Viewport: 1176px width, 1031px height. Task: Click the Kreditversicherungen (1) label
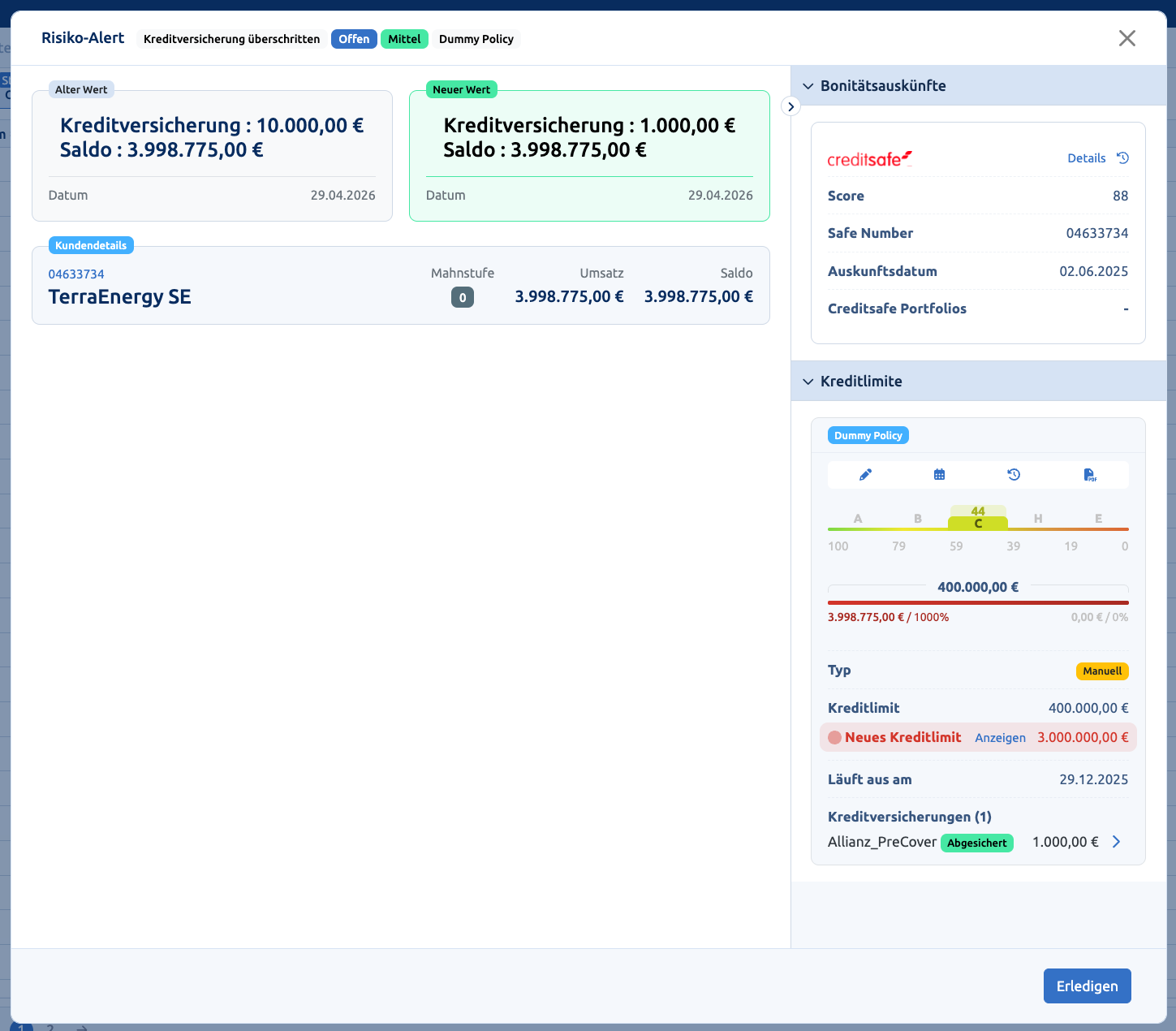click(x=910, y=817)
